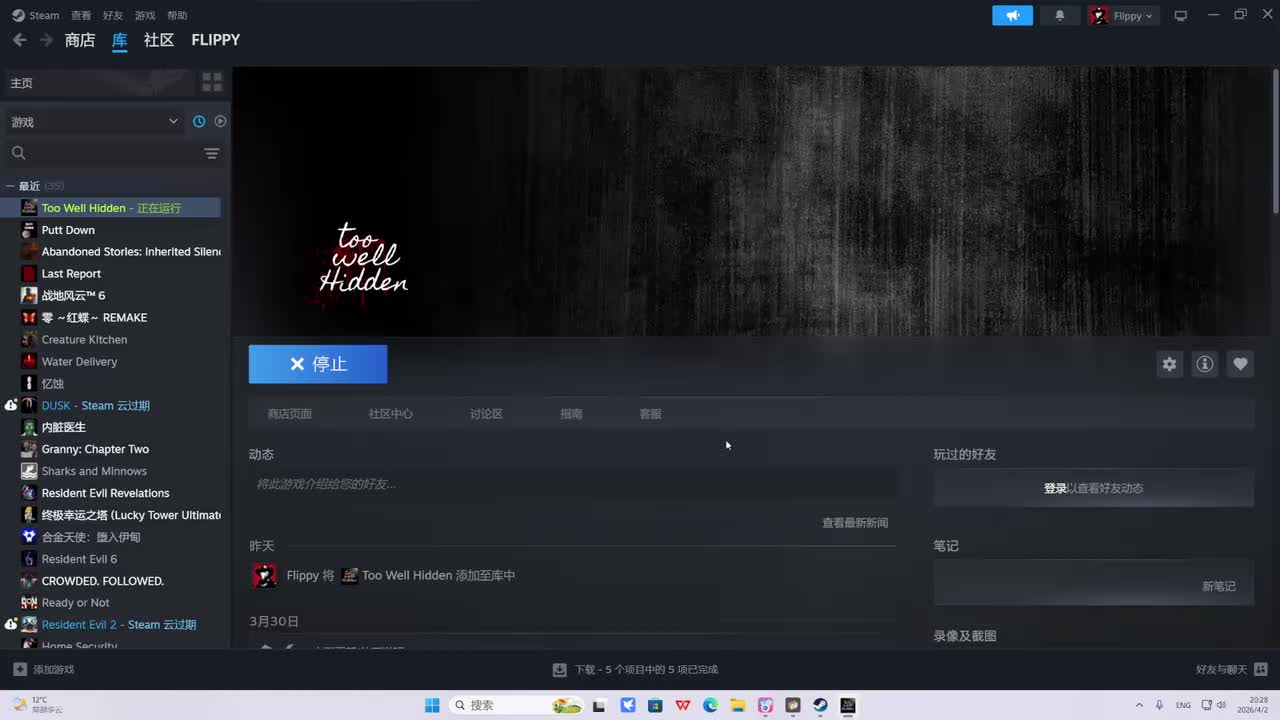Image resolution: width=1280 pixels, height=720 pixels.
Task: Open the 游戏 menu in menu bar
Action: (x=145, y=15)
